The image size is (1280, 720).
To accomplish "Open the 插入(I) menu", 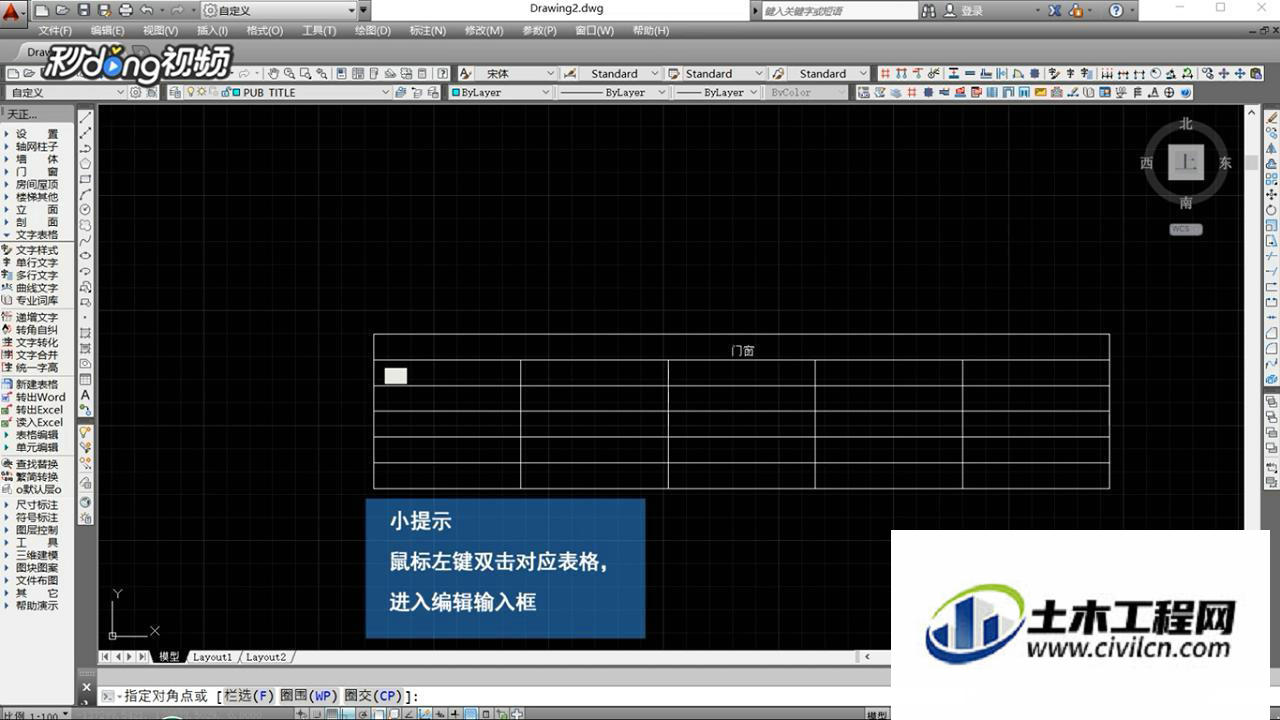I will (x=213, y=30).
